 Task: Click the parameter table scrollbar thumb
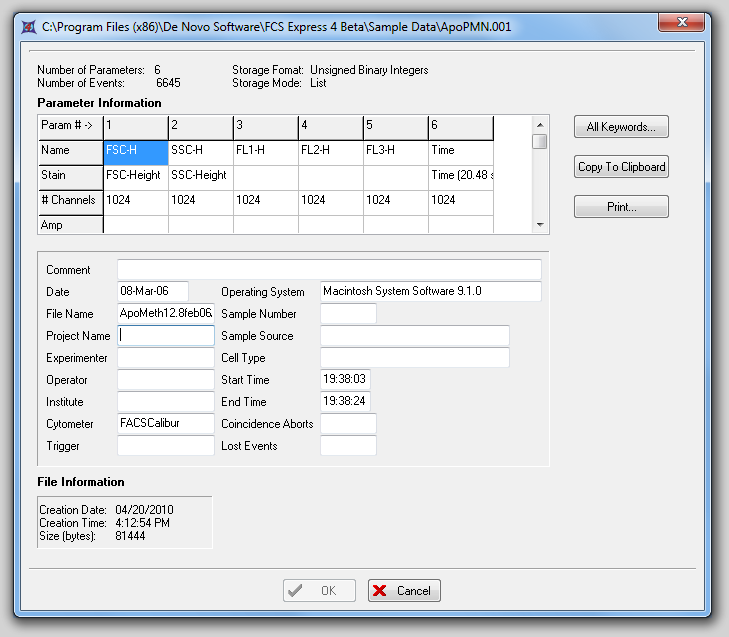click(540, 142)
